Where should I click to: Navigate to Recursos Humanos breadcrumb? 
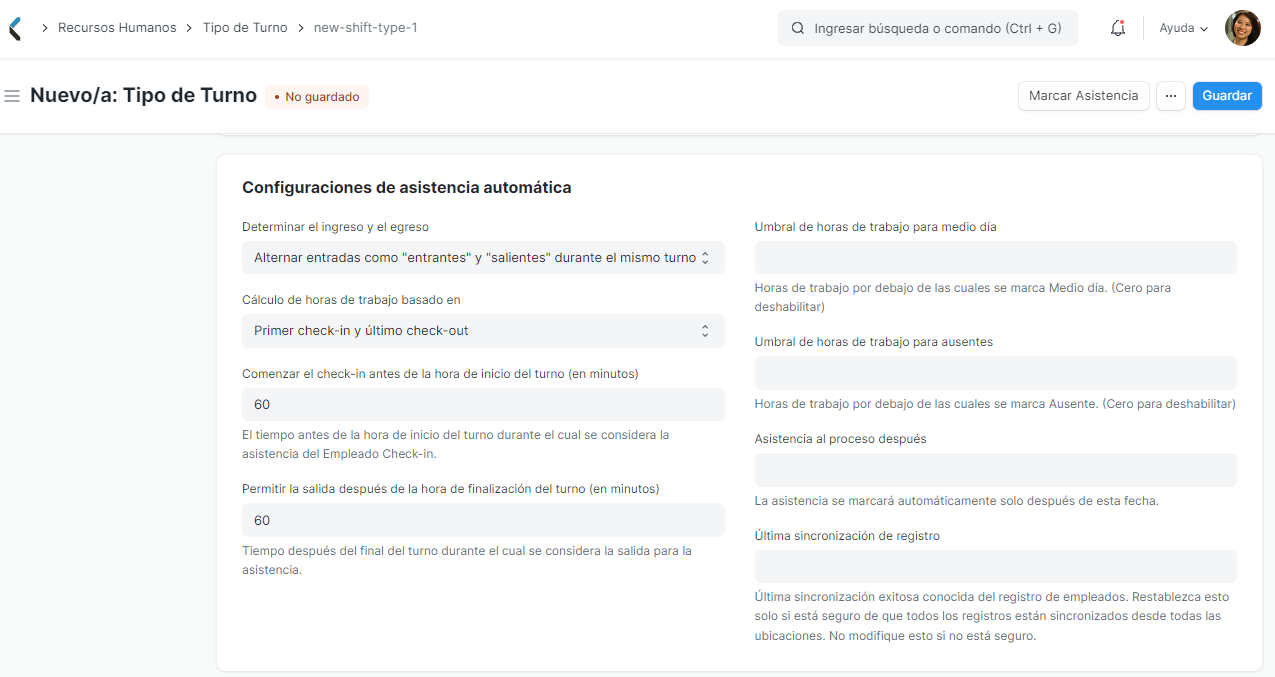117,27
